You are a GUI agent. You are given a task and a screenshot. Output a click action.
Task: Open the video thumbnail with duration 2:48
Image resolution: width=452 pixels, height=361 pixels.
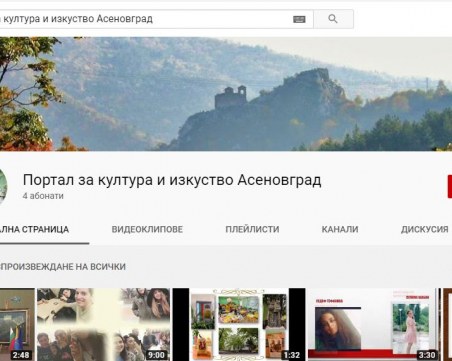click(17, 324)
